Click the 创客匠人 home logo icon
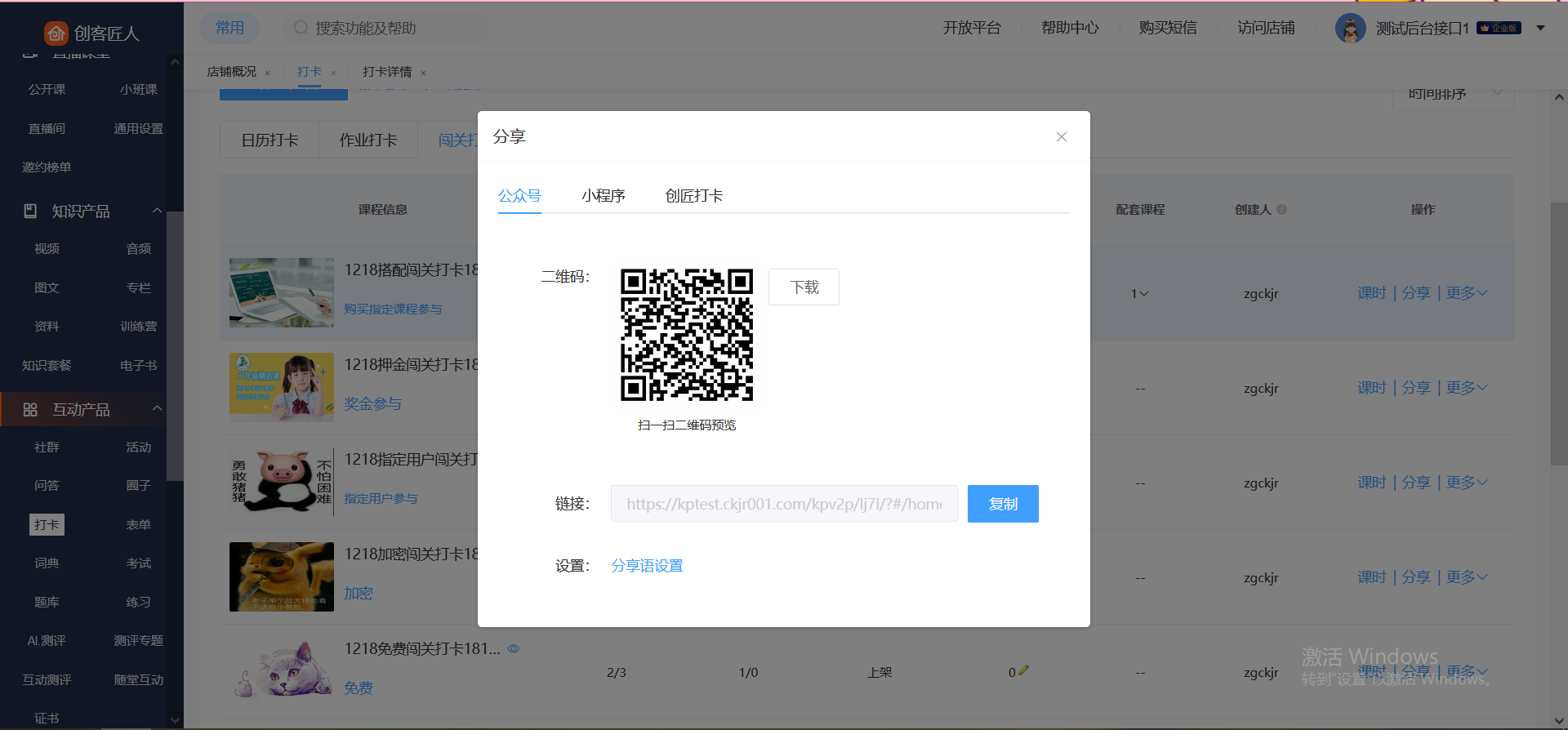 (x=56, y=33)
